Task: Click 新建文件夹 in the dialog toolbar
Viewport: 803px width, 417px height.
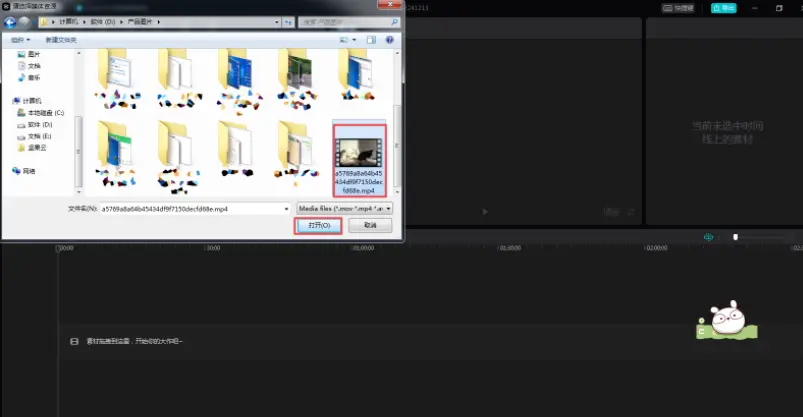Action: pos(61,40)
